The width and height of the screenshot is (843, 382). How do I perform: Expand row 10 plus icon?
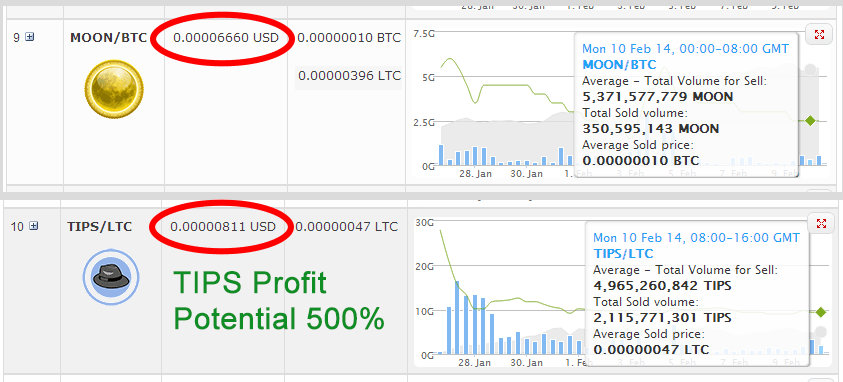click(x=34, y=226)
